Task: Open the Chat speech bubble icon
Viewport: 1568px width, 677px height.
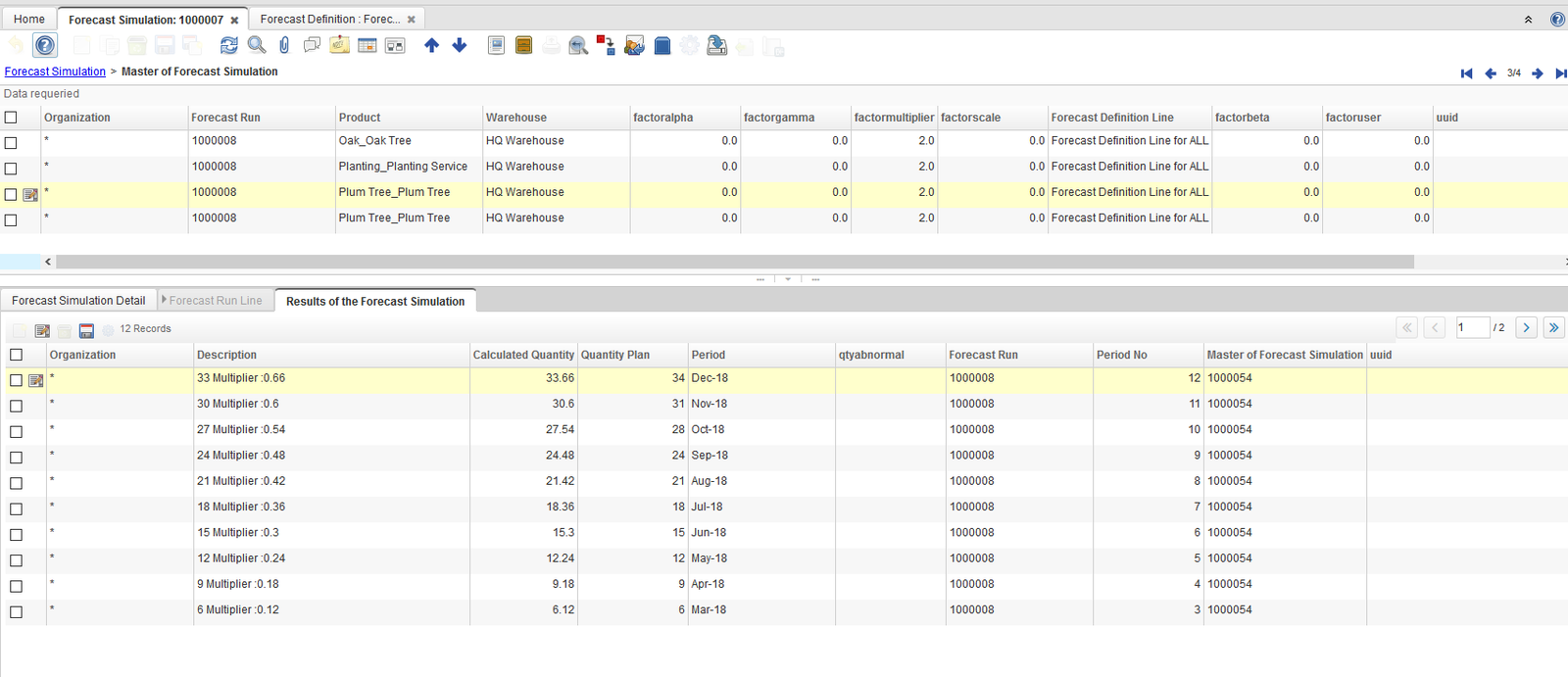Action: coord(312,45)
